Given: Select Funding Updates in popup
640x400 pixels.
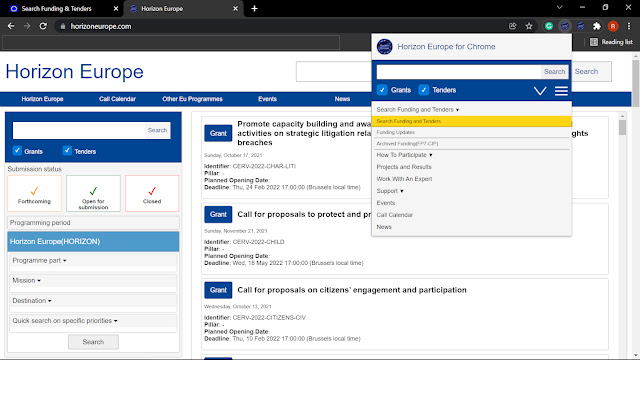Looking at the screenshot, I should pos(396,133).
